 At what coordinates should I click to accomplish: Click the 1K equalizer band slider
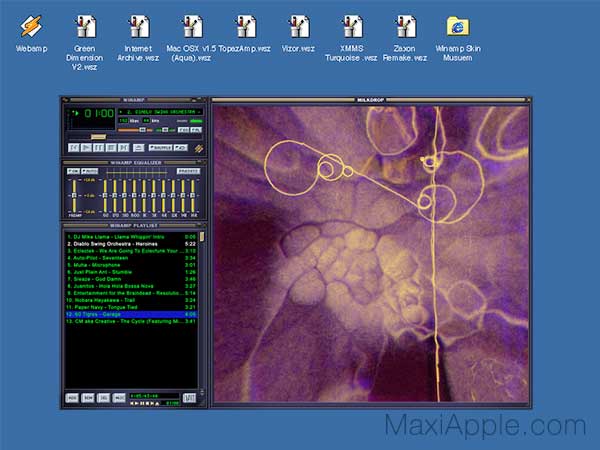click(x=144, y=195)
